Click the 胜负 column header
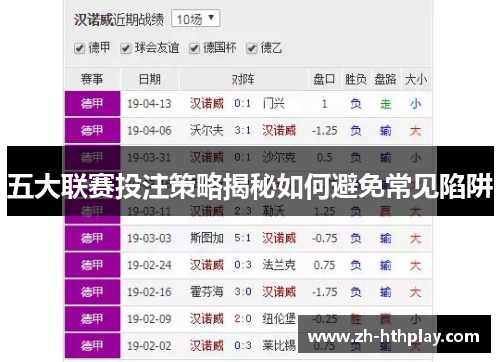 (356, 79)
